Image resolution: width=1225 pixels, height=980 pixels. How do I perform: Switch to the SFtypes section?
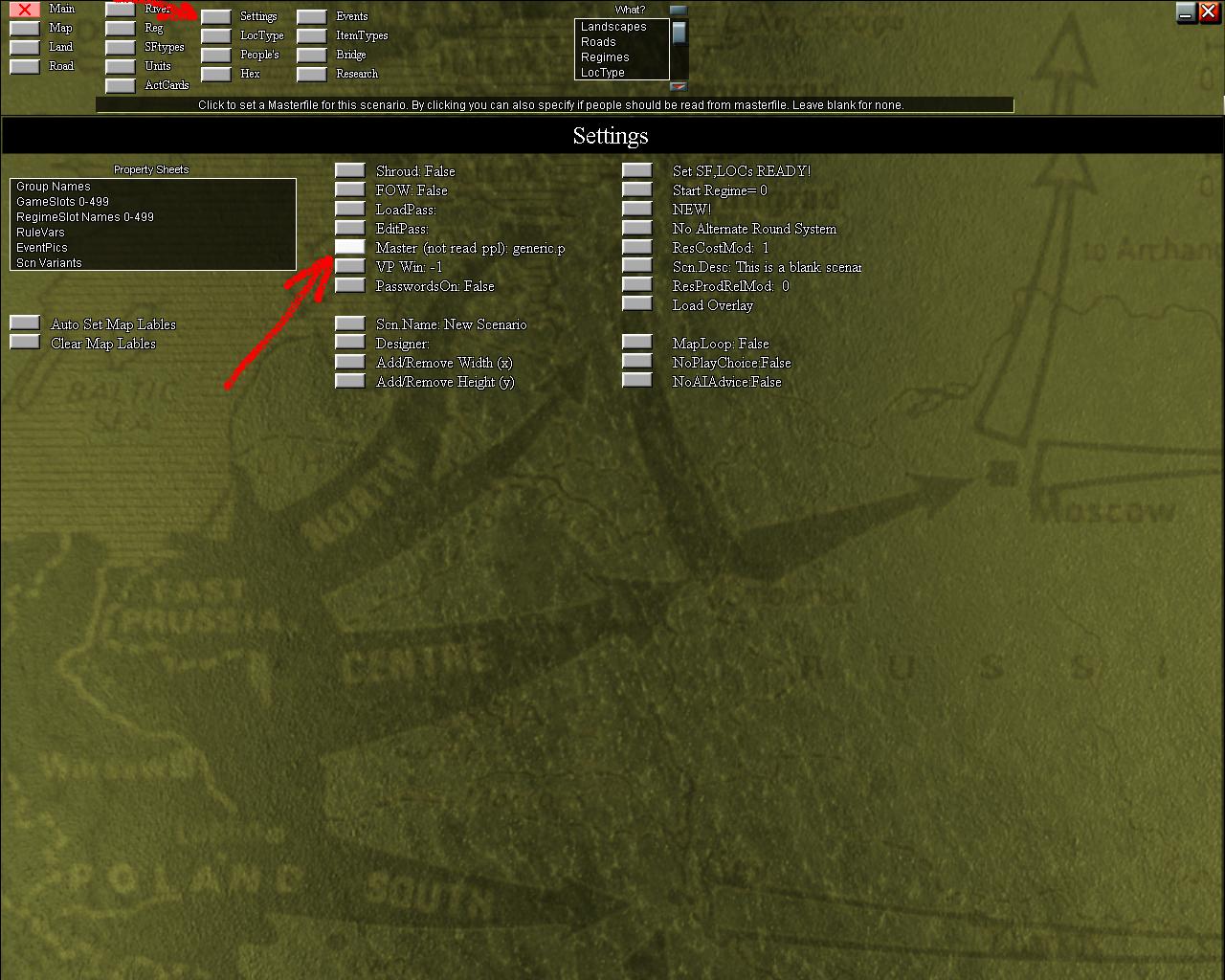121,48
